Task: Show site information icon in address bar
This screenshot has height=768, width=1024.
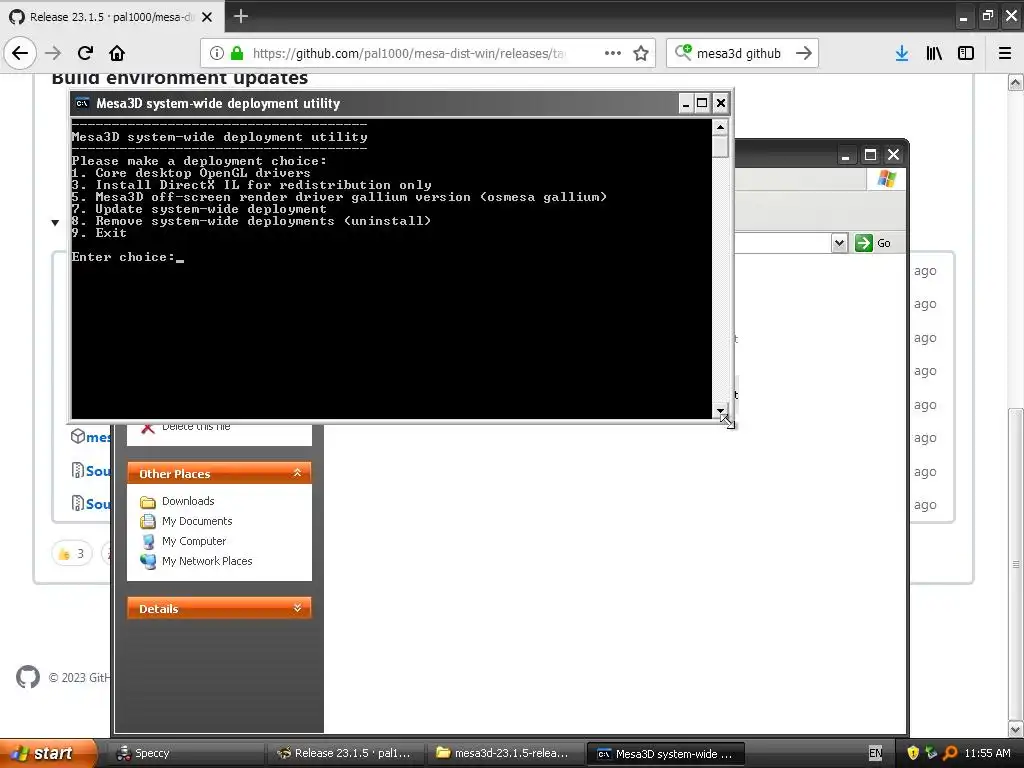Action: [x=217, y=53]
